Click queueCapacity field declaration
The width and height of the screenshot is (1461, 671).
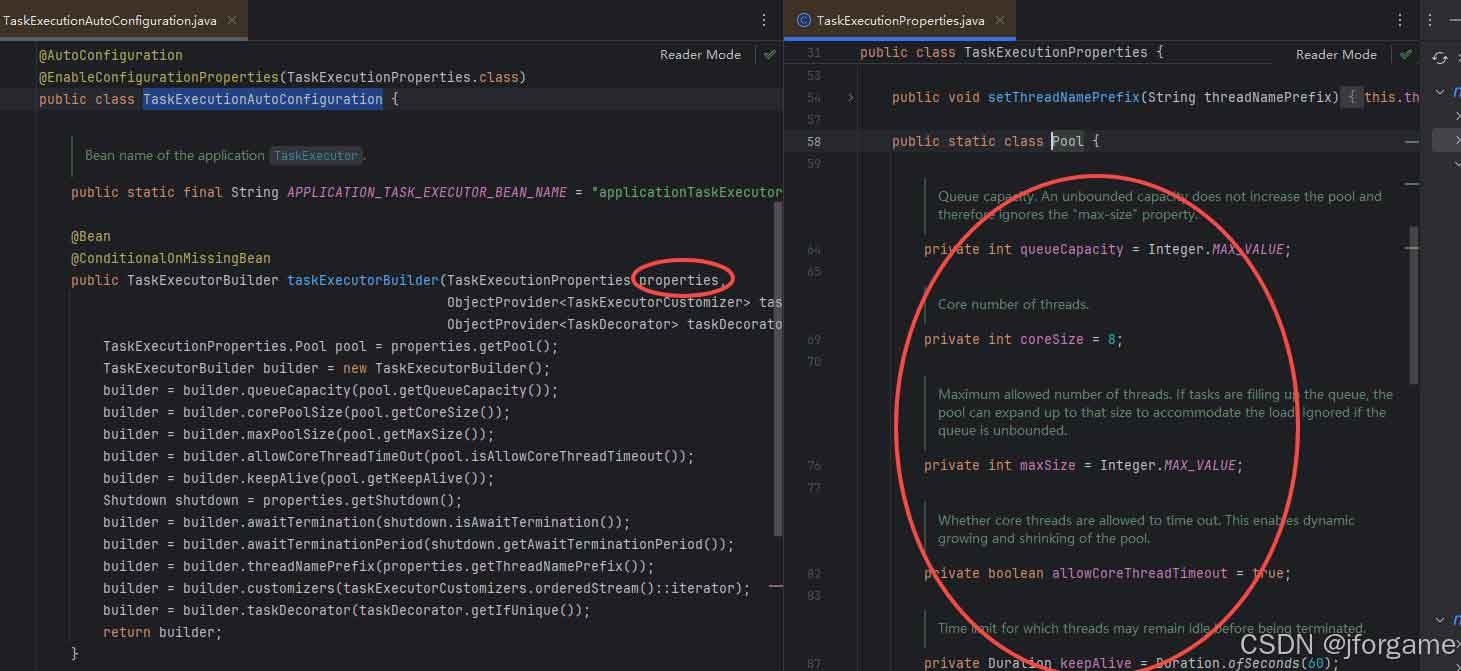pyautogui.click(x=1108, y=250)
